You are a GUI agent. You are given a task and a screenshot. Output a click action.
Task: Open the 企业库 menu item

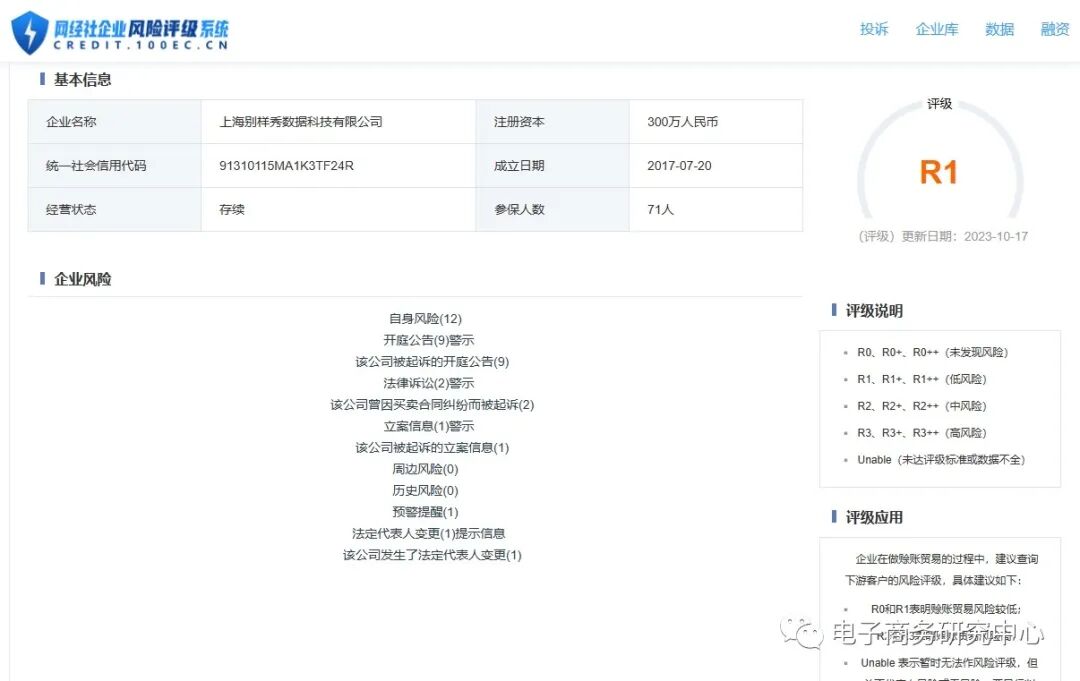pyautogui.click(x=937, y=30)
